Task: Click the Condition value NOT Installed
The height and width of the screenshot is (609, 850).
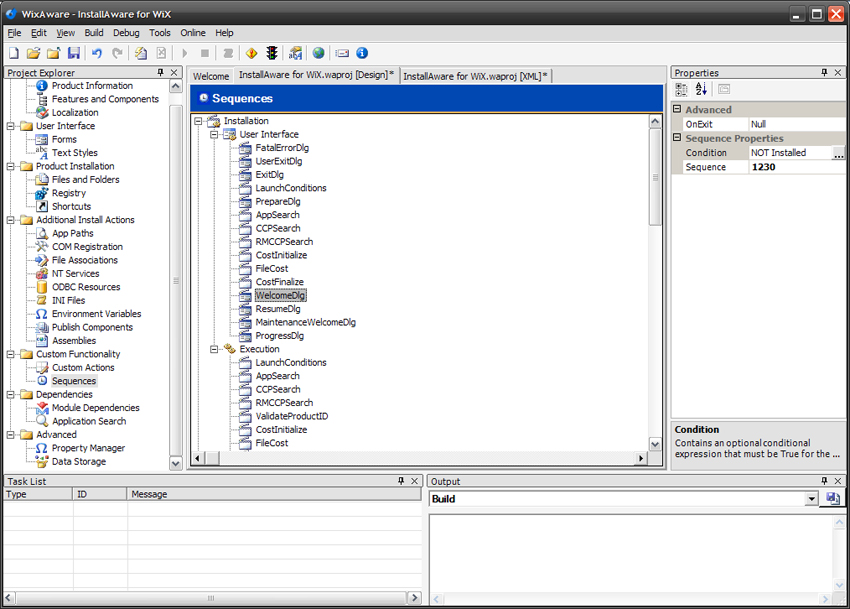Action: (x=790, y=153)
